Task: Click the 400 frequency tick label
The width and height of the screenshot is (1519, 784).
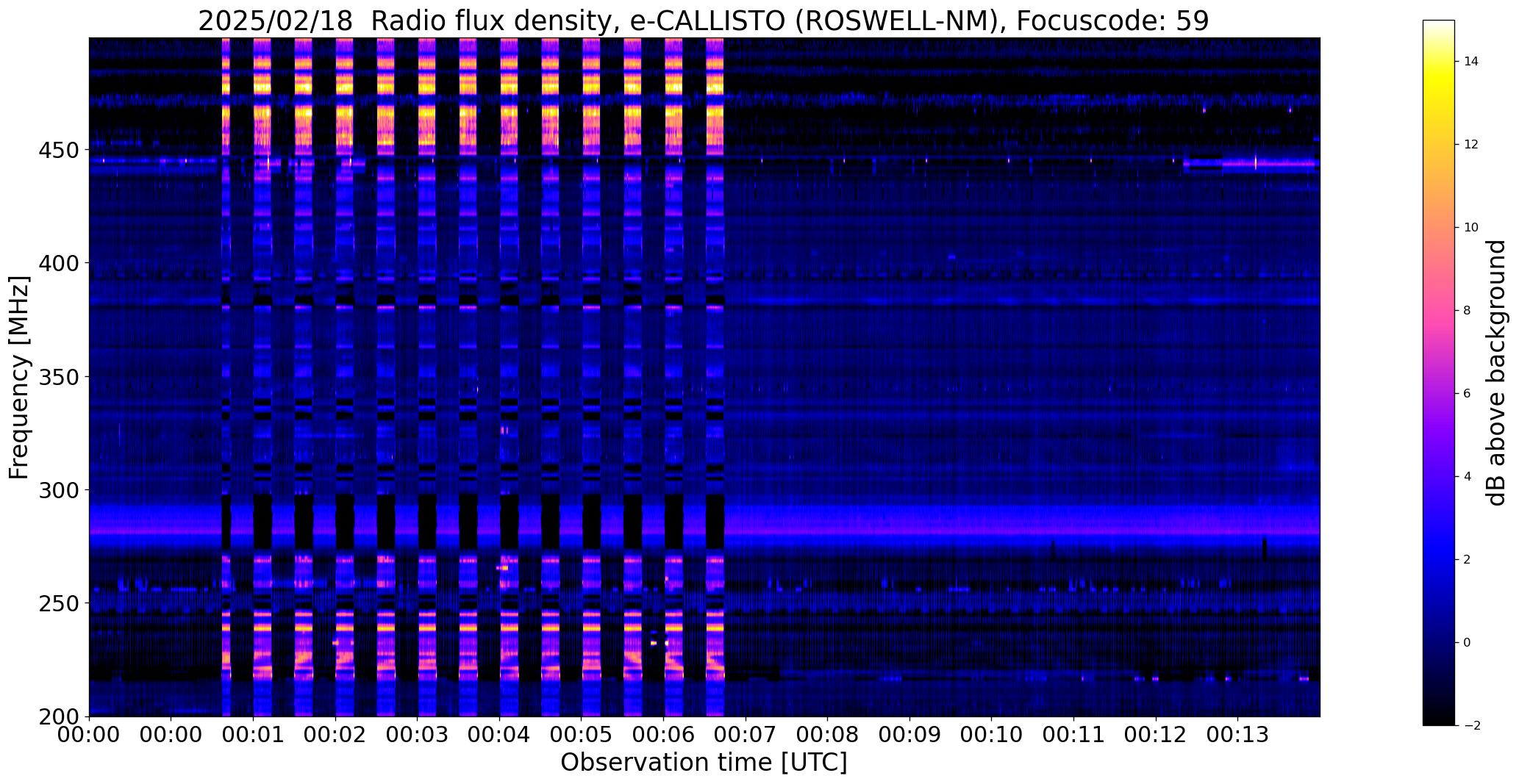Action: pyautogui.click(x=58, y=263)
